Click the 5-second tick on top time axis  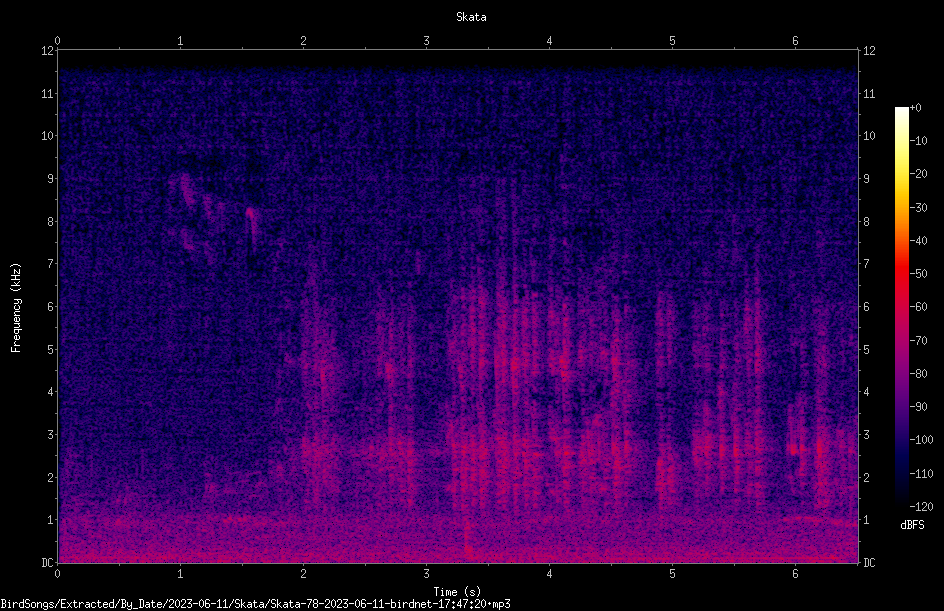tap(672, 41)
